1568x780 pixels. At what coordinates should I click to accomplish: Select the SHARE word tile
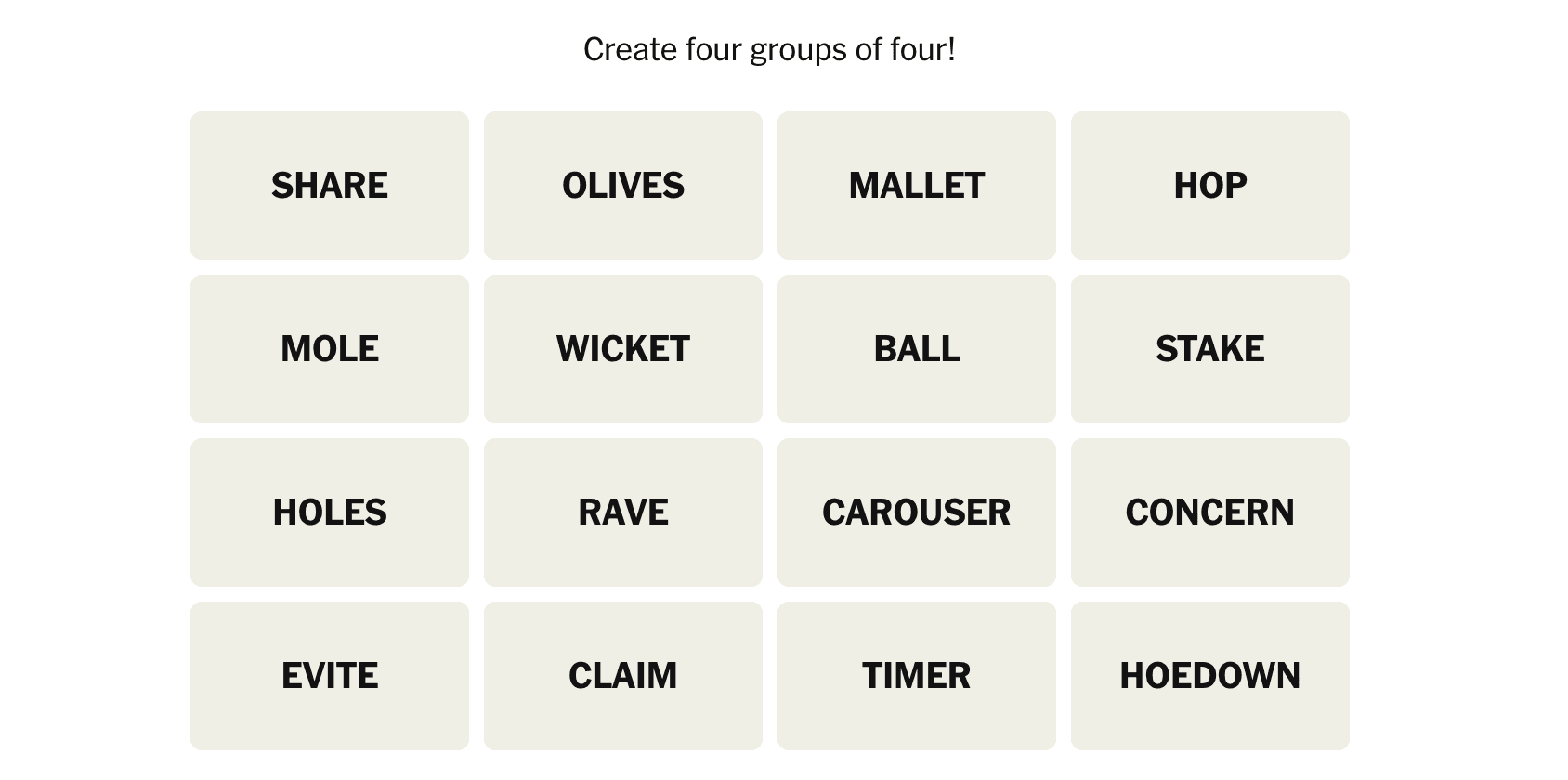[x=329, y=186]
